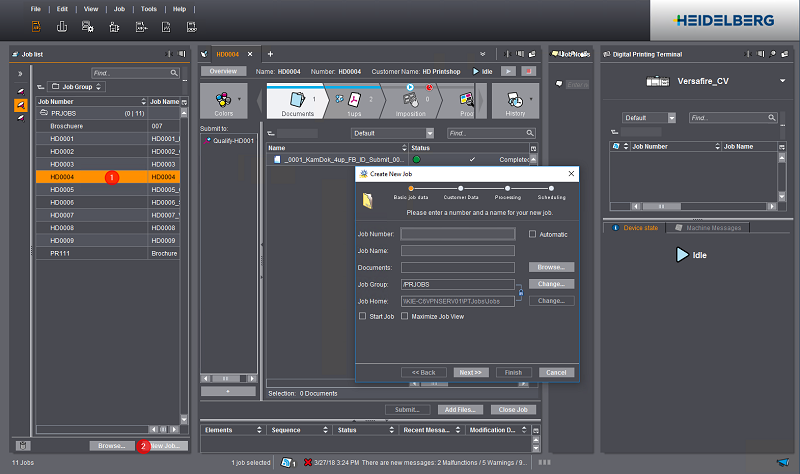800x474 pixels.
Task: Click the orange highlighted job list sidebar icon
Action: click(20, 105)
